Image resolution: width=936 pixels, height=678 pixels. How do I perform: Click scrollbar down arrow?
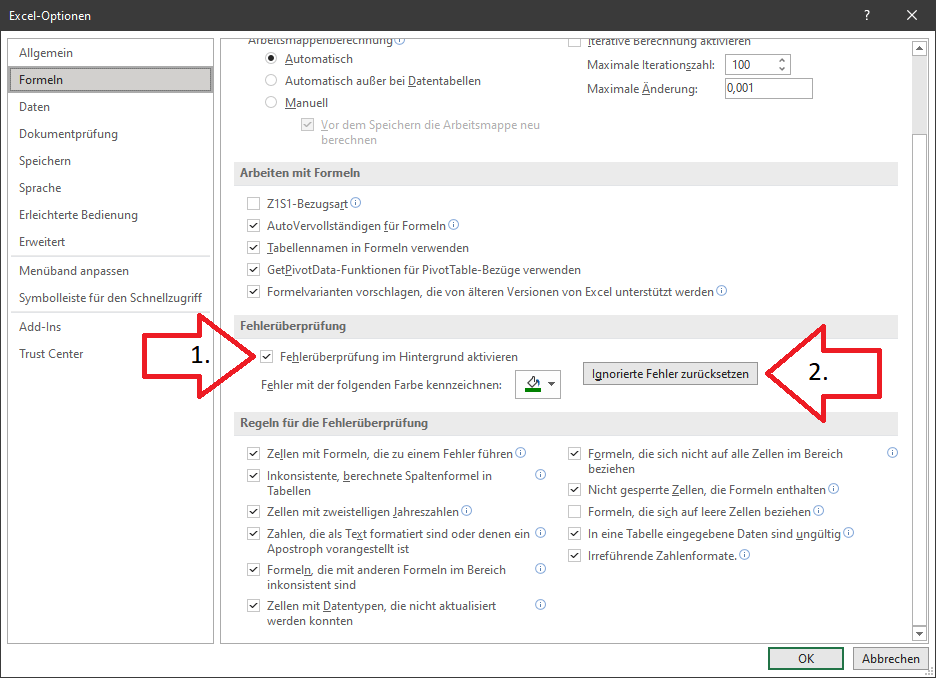tap(919, 633)
